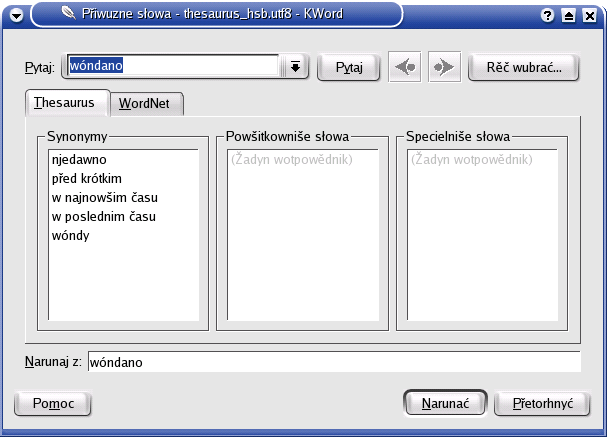This screenshot has width=607, height=437.
Task: Switch to the WordNet tab
Action: [x=146, y=103]
